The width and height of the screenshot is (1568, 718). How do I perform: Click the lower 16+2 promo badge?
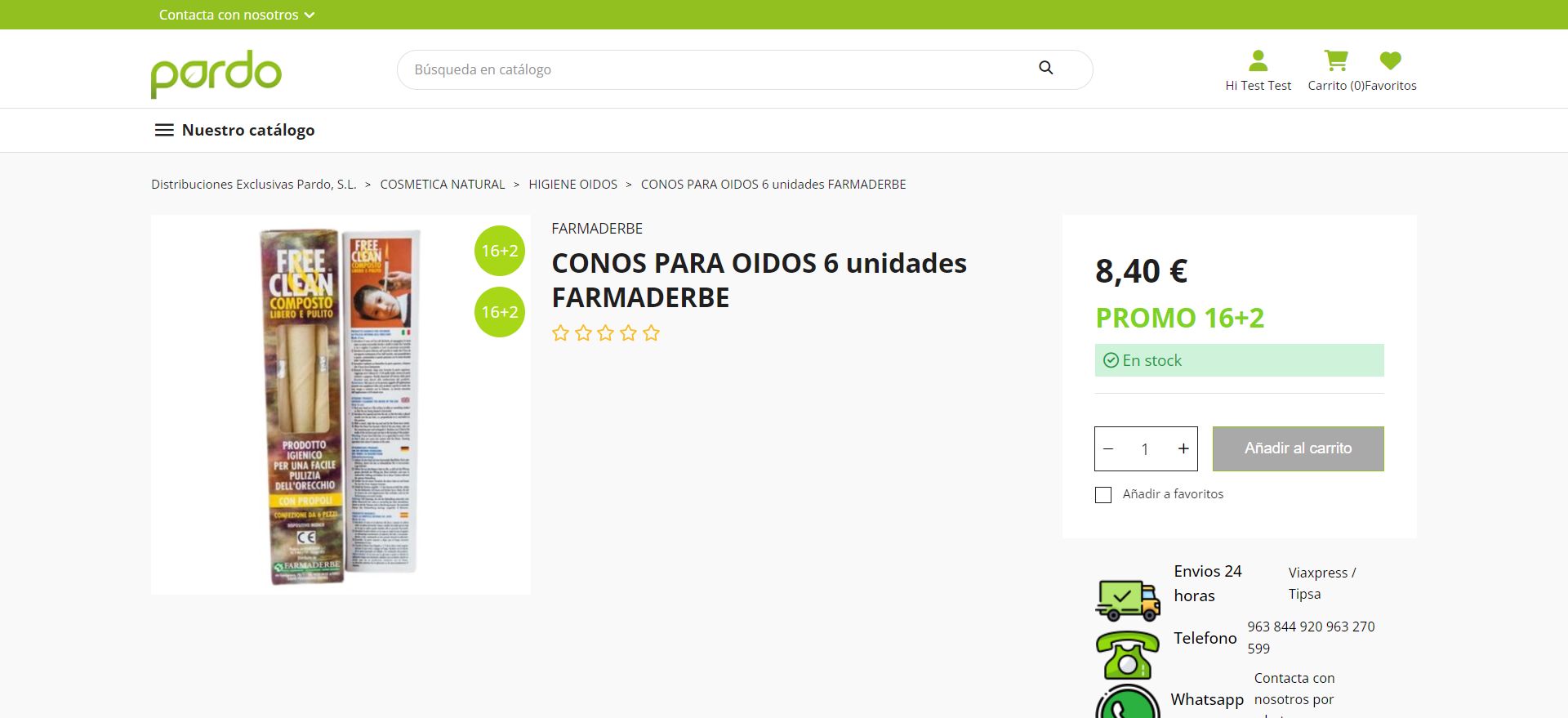[500, 312]
